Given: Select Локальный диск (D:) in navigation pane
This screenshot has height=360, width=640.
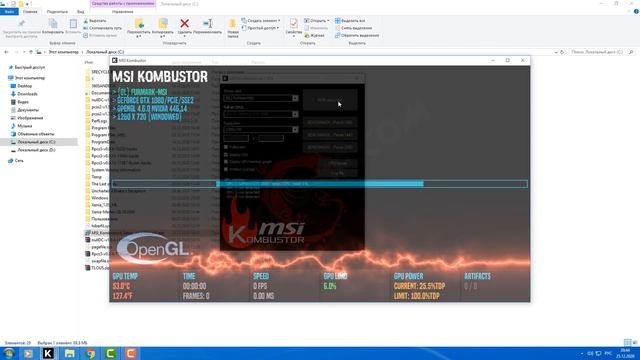Looking at the screenshot, I should (x=36, y=150).
